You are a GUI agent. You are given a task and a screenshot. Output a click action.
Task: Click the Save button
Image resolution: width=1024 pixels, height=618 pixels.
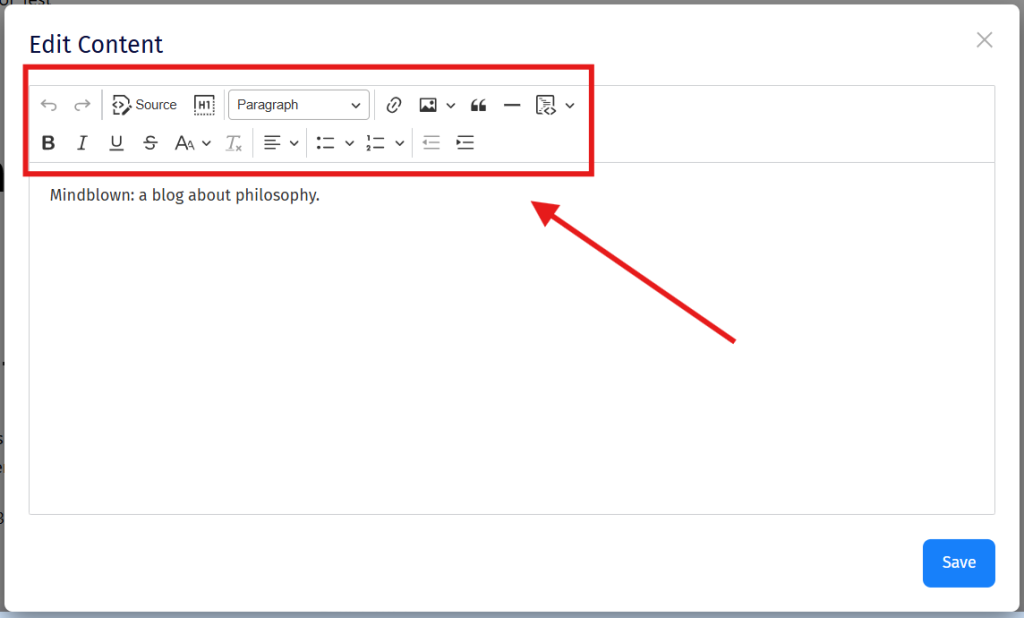pos(959,563)
